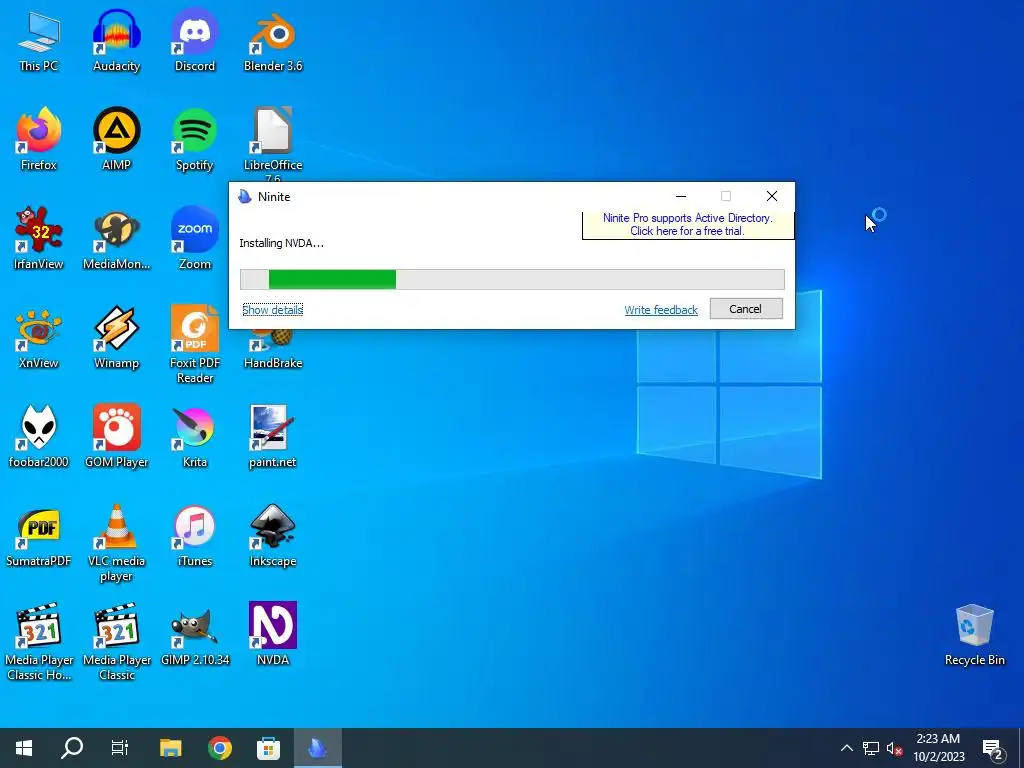
Task: Open the Write feedback link
Action: [661, 310]
